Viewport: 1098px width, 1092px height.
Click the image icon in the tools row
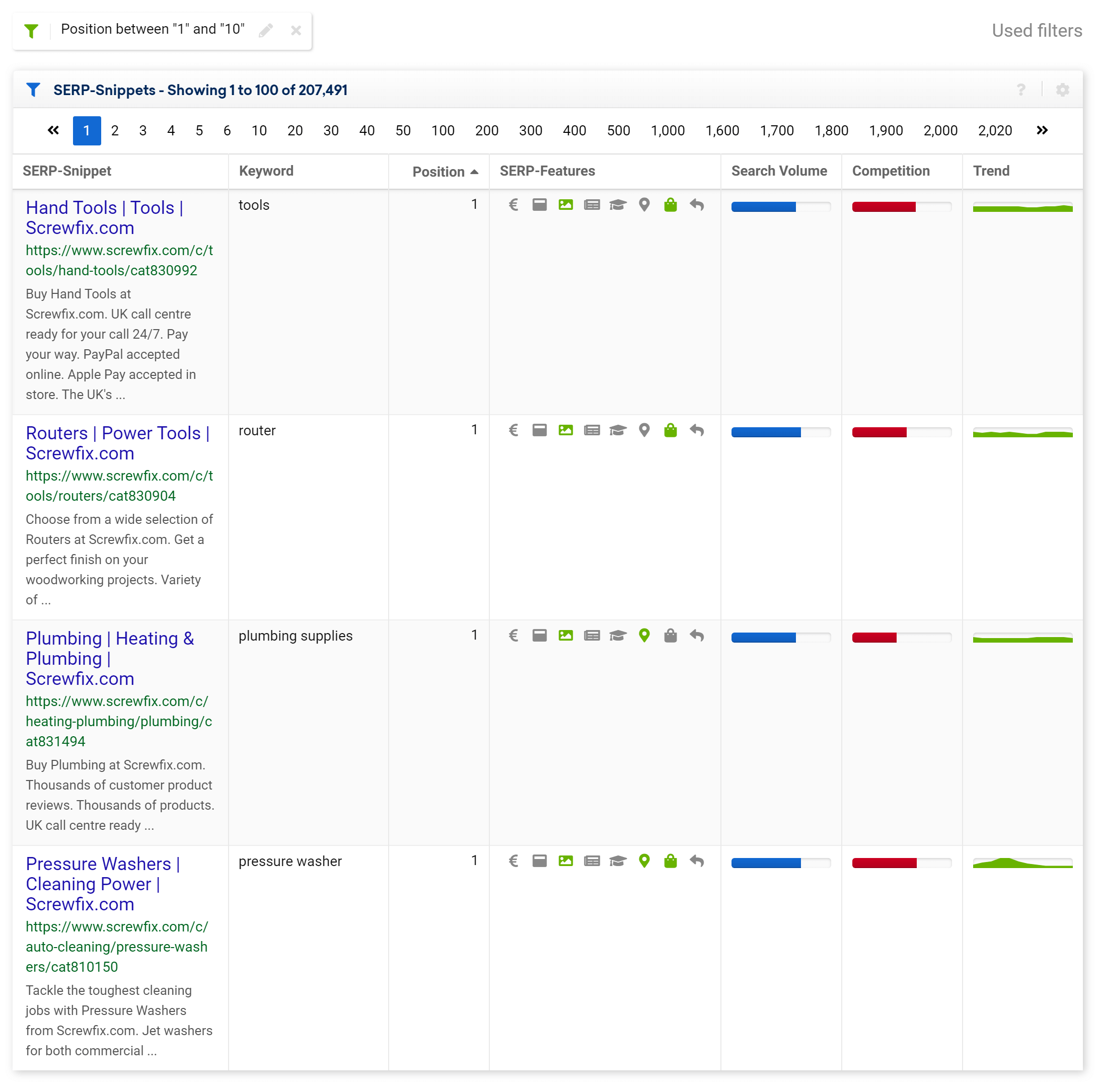click(x=565, y=205)
